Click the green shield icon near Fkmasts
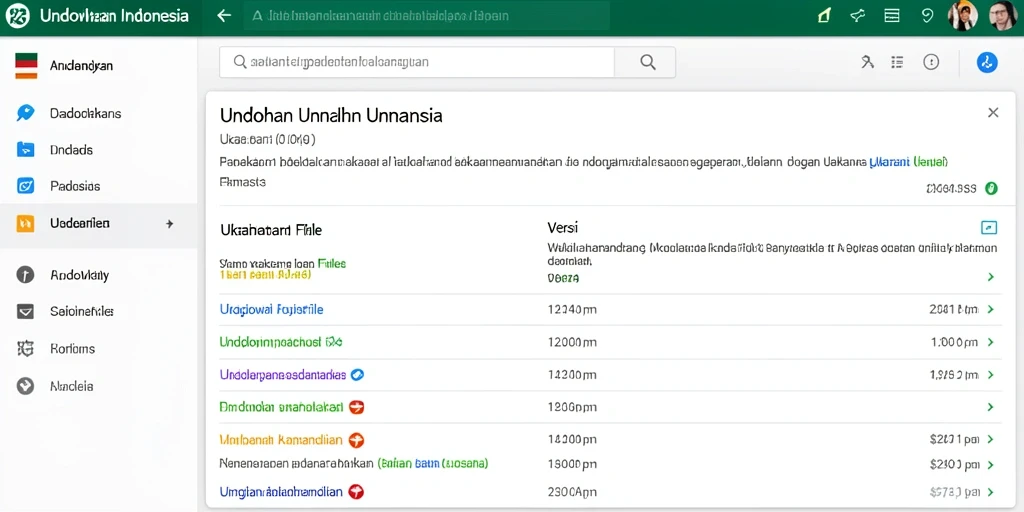This screenshot has height=512, width=1024. (x=991, y=188)
